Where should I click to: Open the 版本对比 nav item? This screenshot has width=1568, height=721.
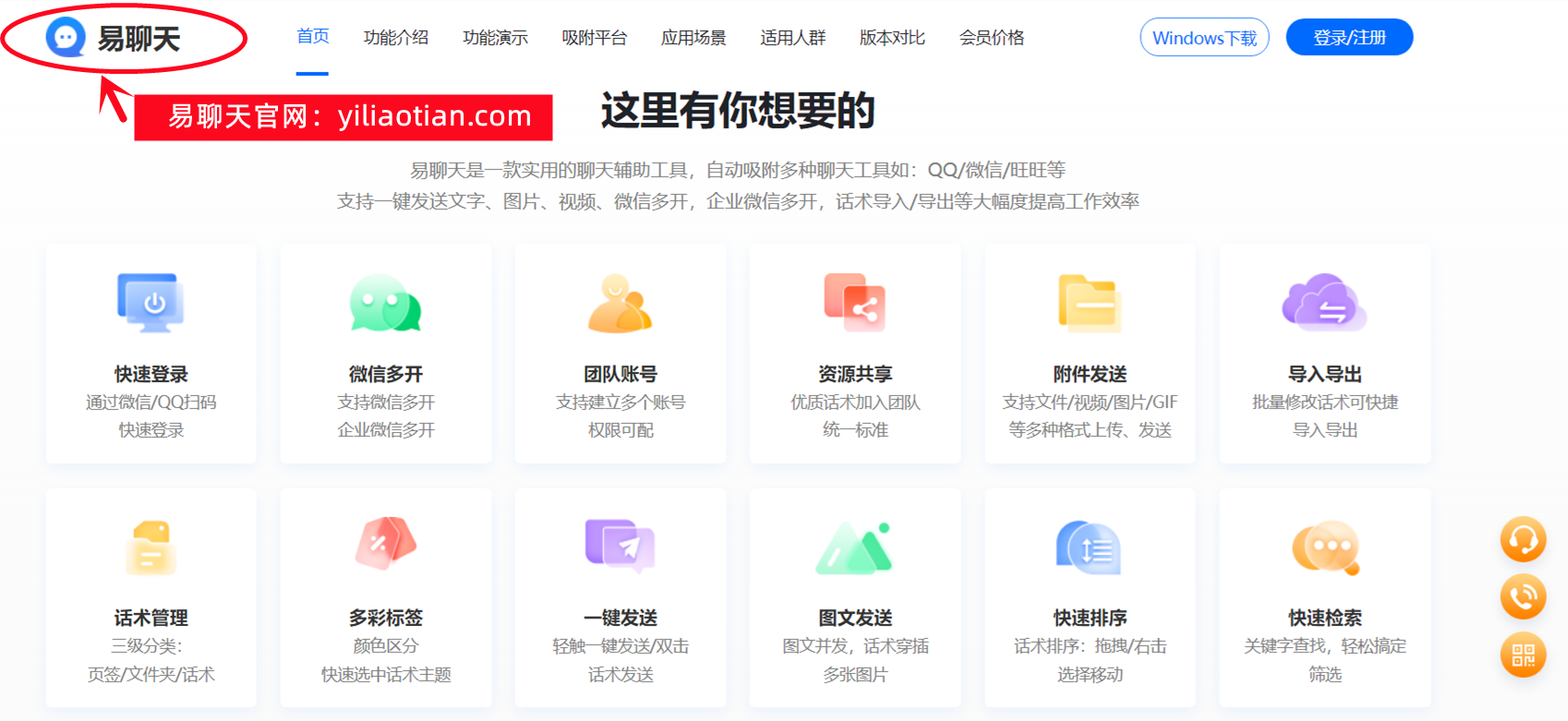click(x=892, y=38)
